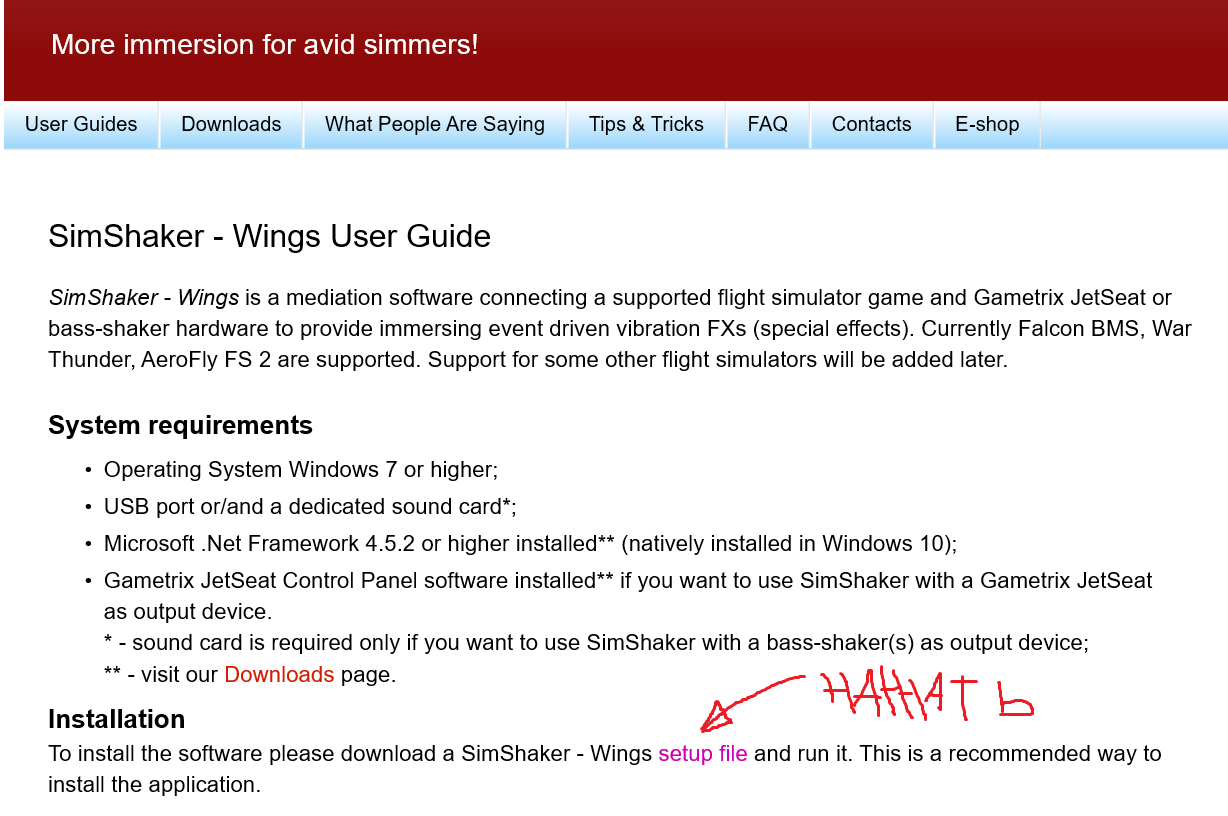Click the "Microsoft .Net Framework 4.5.2" bullet

pyautogui.click(x=531, y=543)
